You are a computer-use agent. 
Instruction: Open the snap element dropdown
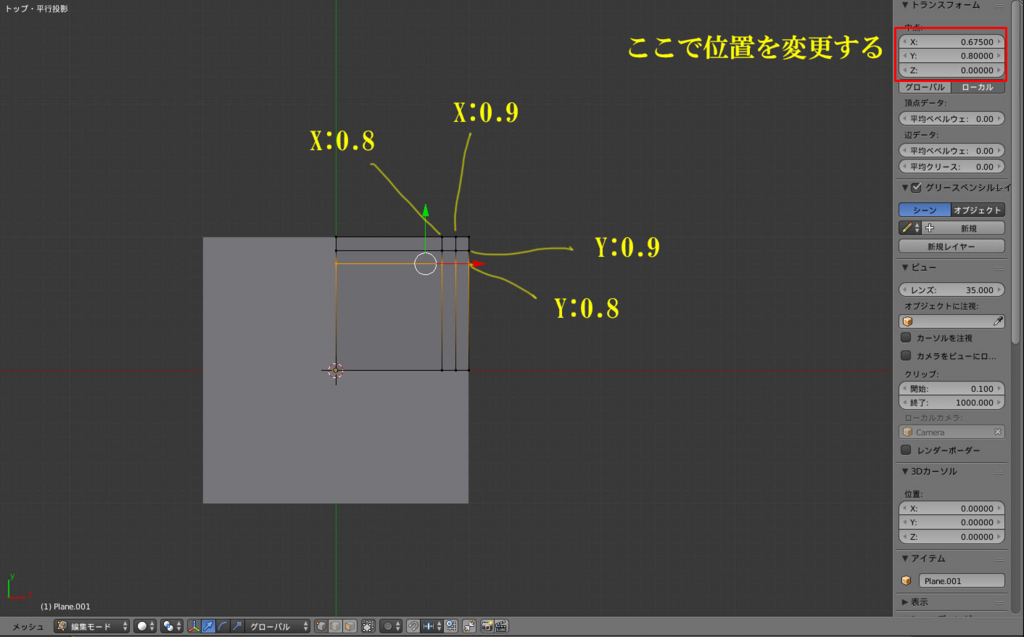(432, 627)
